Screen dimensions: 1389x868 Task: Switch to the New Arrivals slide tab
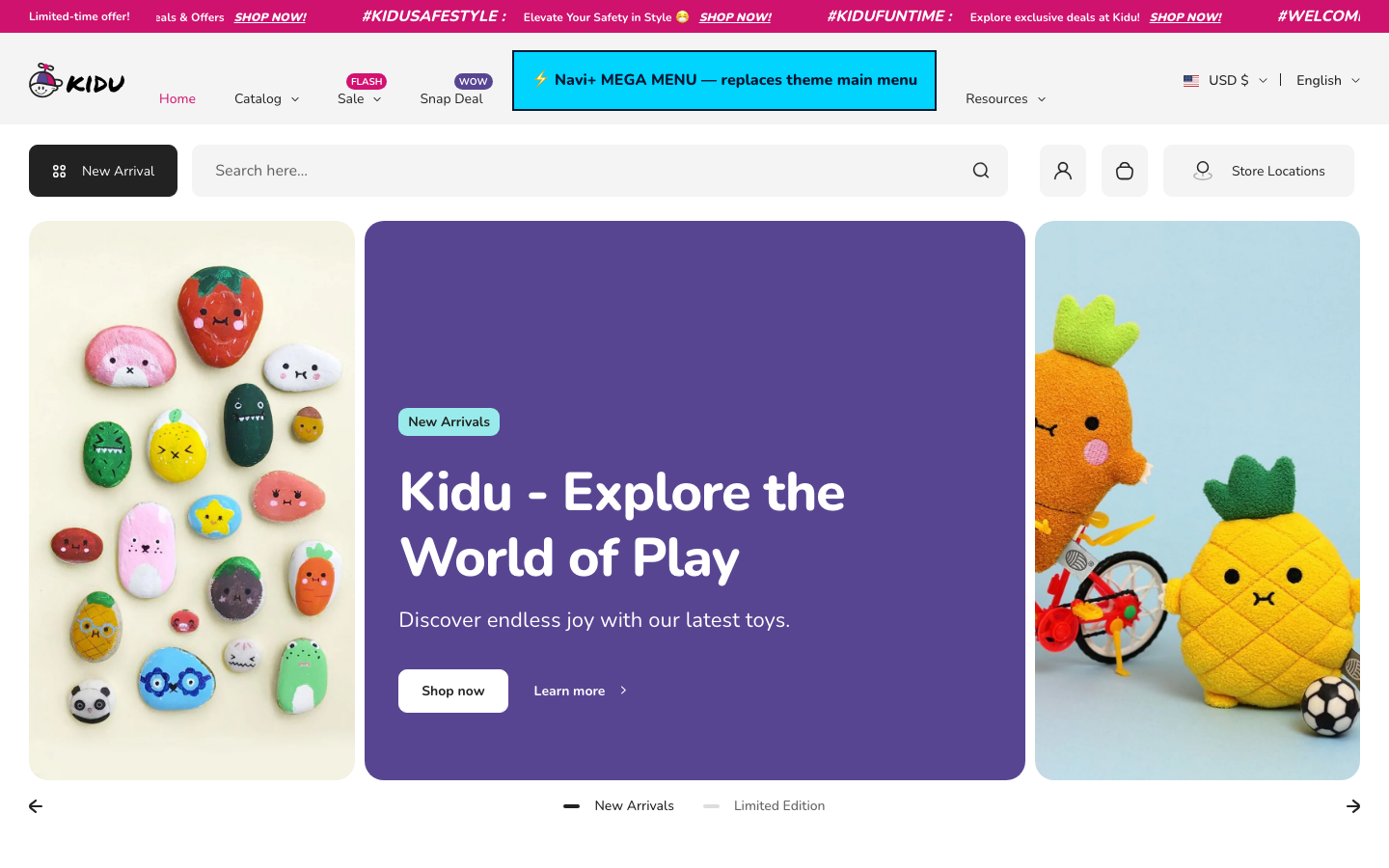(x=618, y=805)
